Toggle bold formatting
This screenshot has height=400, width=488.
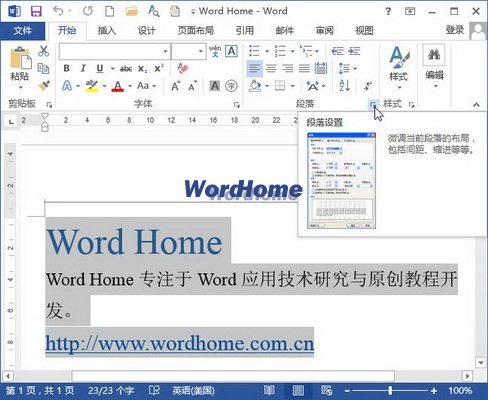(x=66, y=68)
